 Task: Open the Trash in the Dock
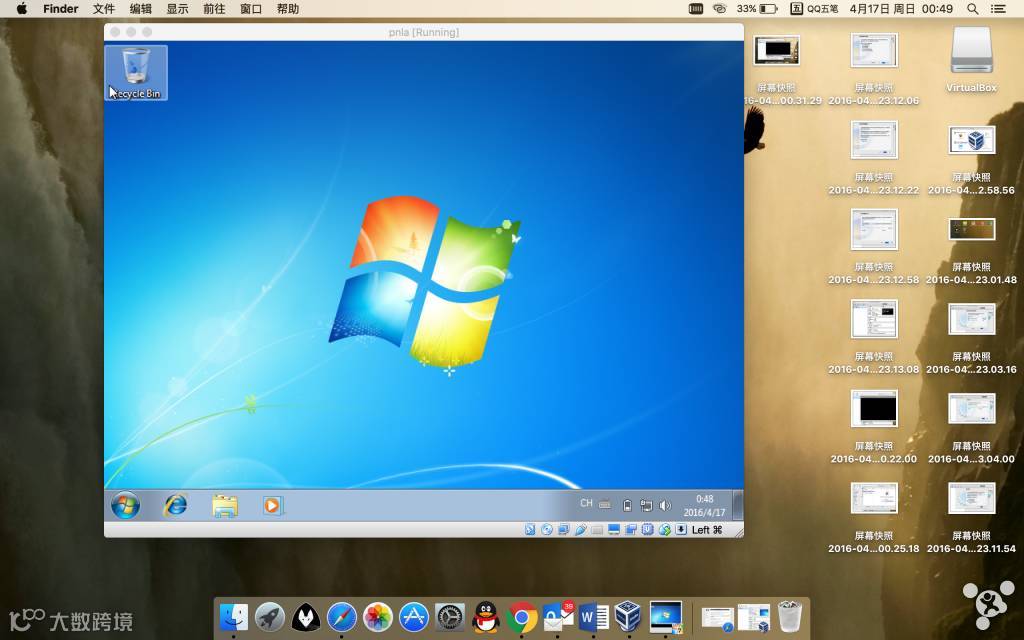[790, 616]
